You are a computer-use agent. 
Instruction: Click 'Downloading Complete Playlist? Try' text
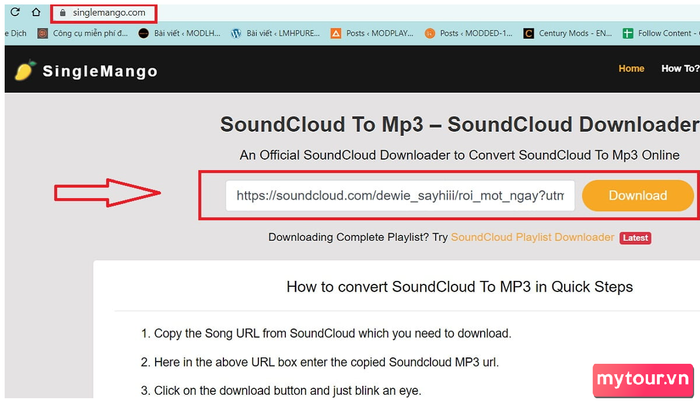pyautogui.click(x=358, y=237)
